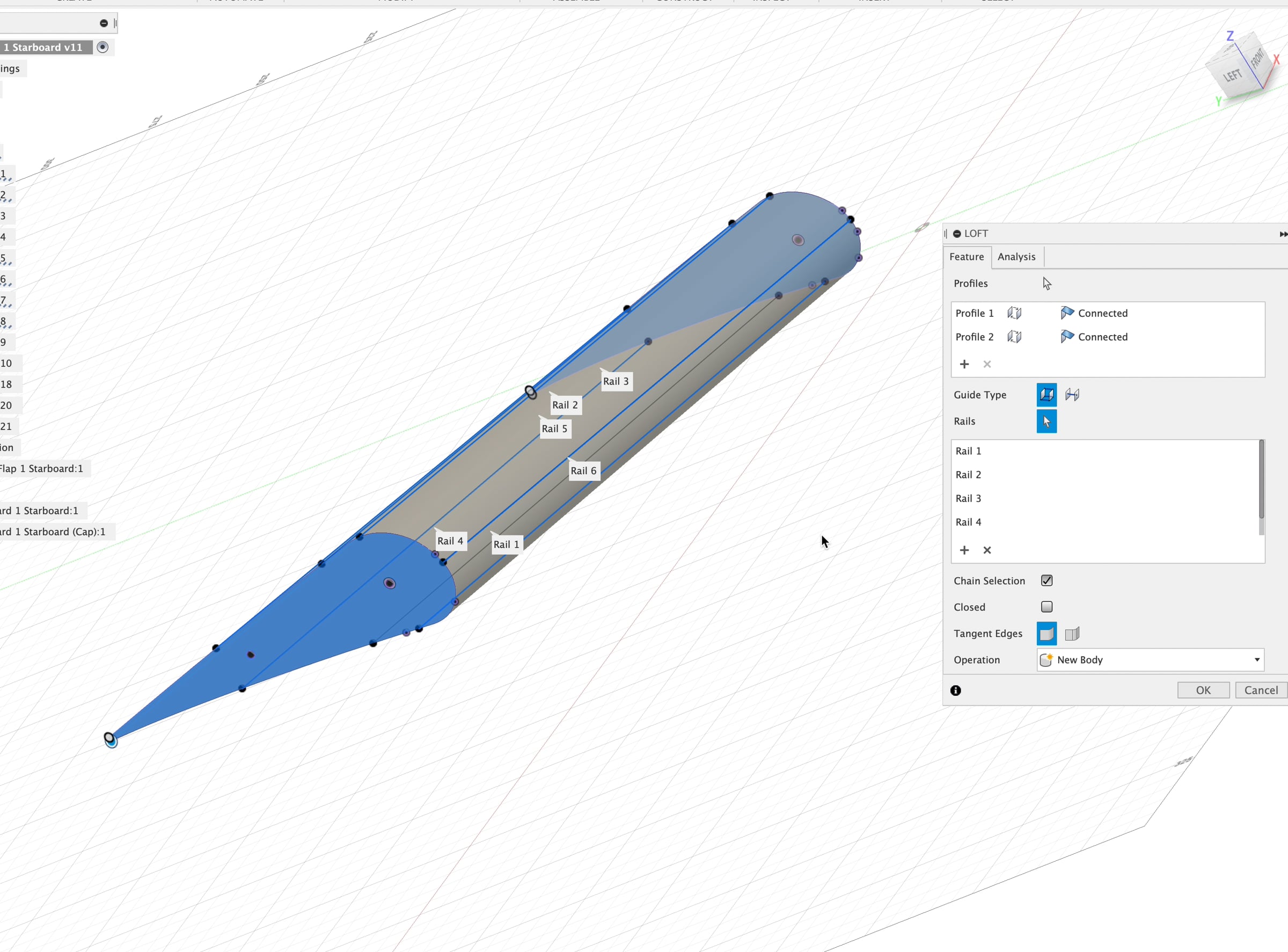Expand LOFT dialog with double arrows
Screen dimensions: 1288x952
[x=1282, y=234]
